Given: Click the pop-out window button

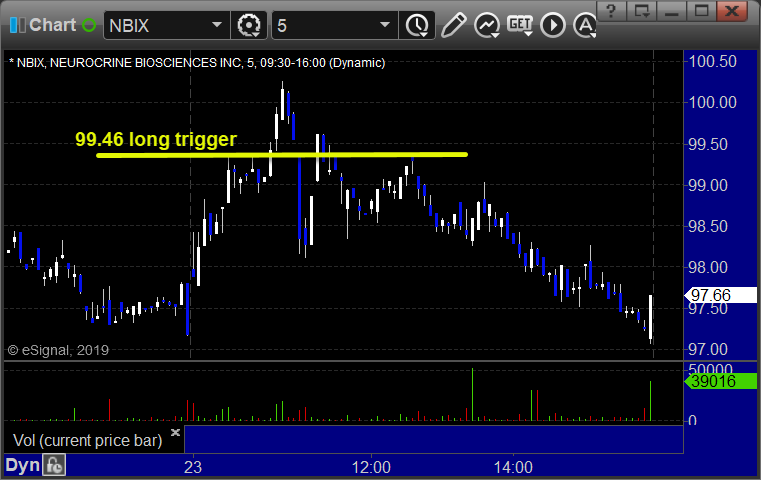Looking at the screenshot, I should [642, 11].
